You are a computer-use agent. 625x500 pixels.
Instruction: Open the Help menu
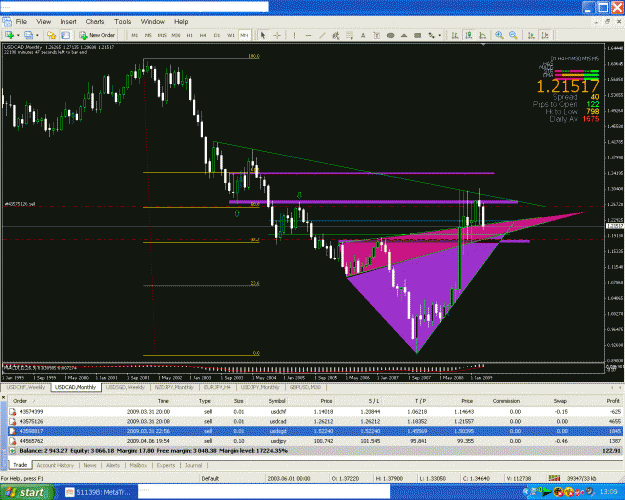tap(181, 22)
